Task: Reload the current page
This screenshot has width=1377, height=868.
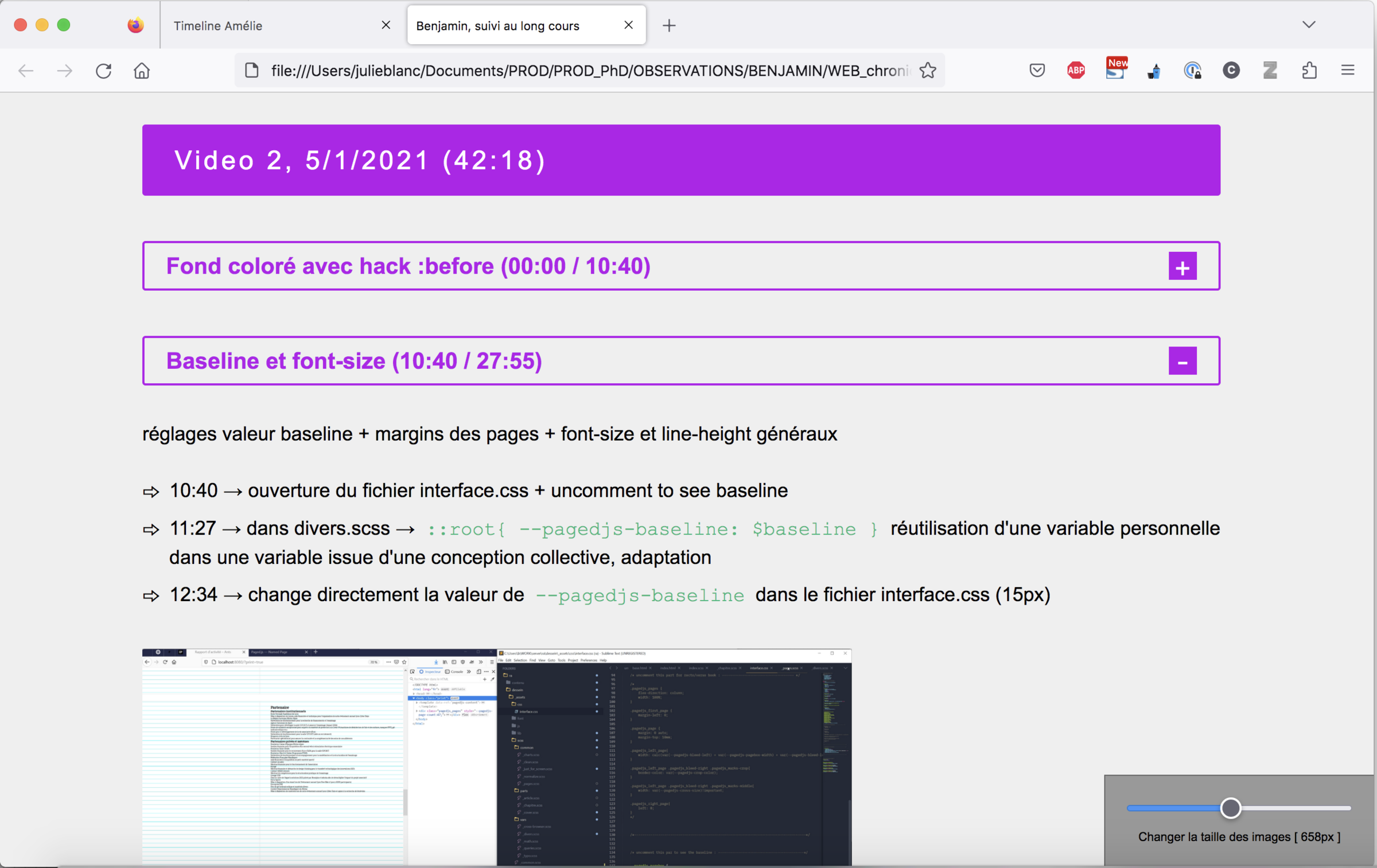Action: click(x=103, y=71)
